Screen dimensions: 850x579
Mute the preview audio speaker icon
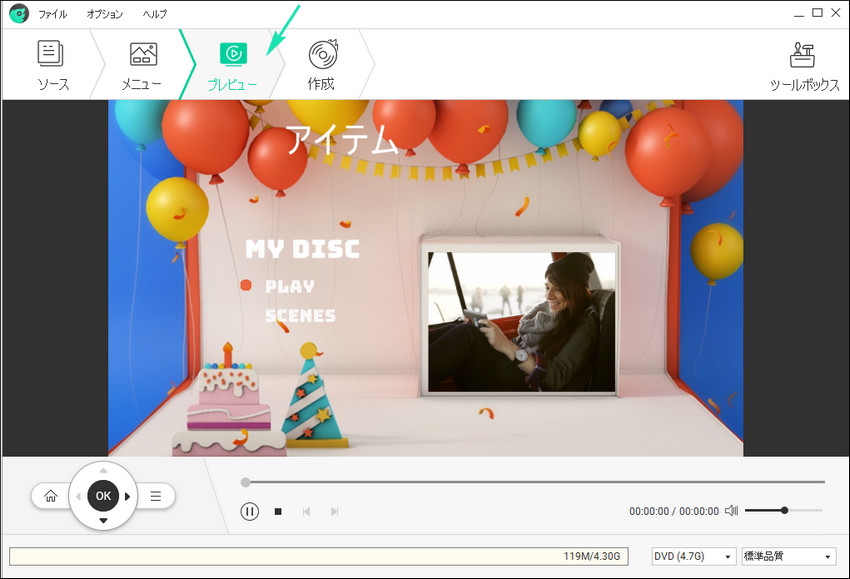(731, 510)
